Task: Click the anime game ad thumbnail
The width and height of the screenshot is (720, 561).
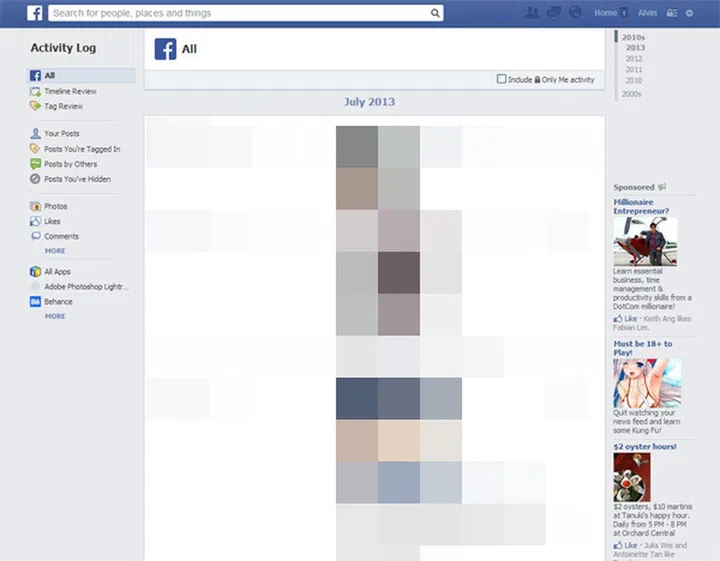Action: pyautogui.click(x=647, y=383)
